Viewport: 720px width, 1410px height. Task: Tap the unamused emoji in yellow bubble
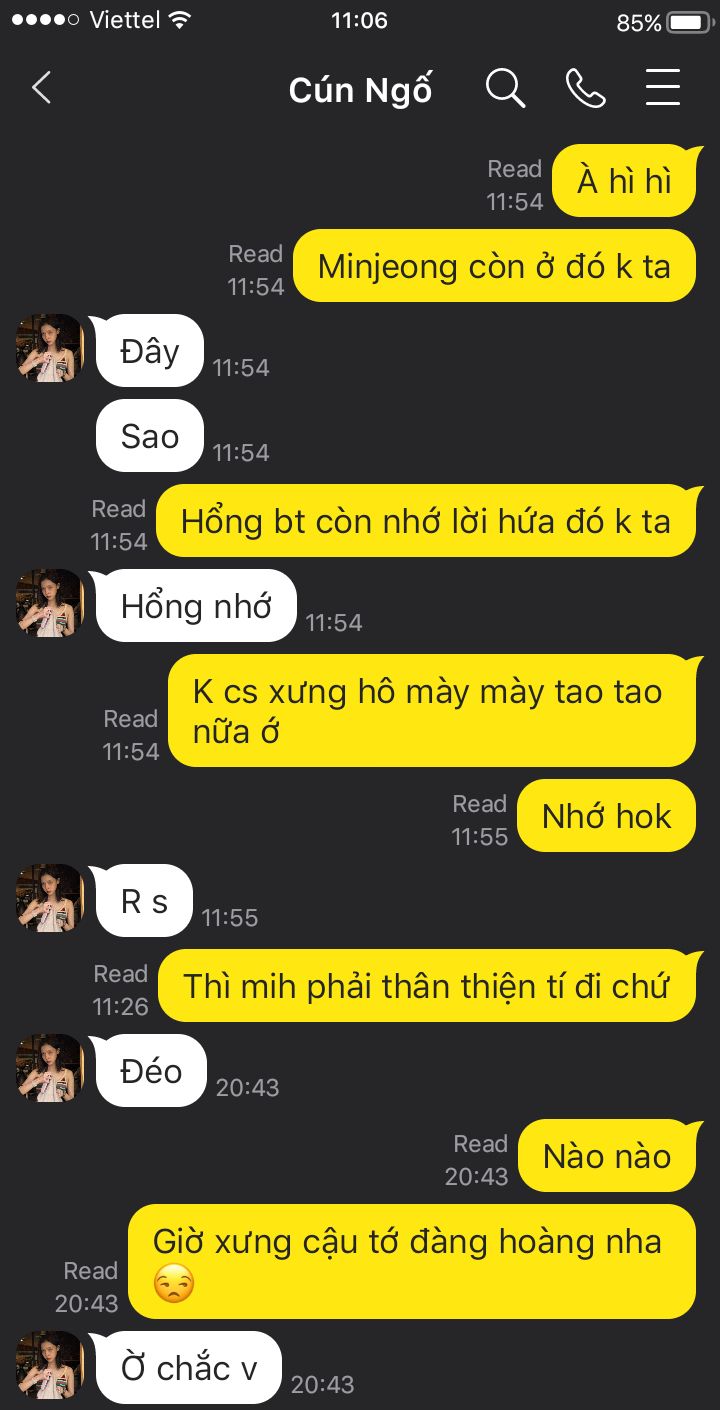[173, 1285]
